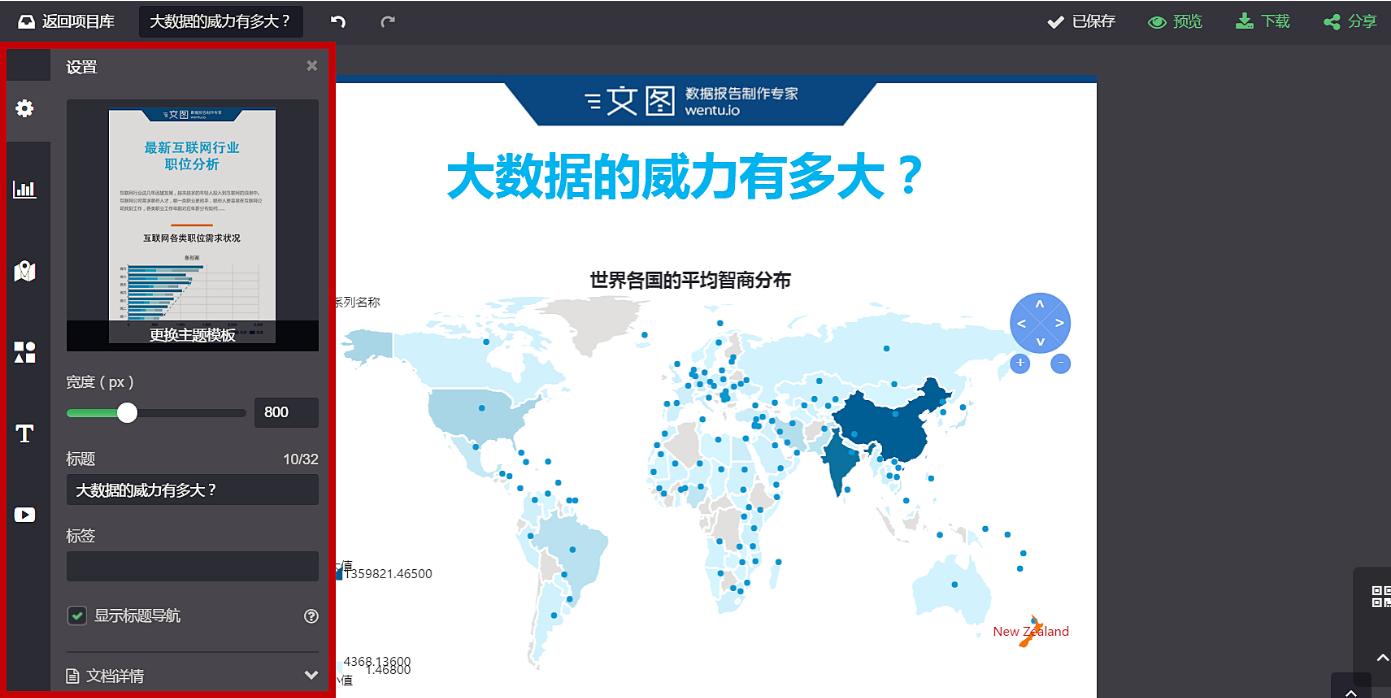This screenshot has width=1391, height=698.
Task: Click the right arrow on map navigator
Action: click(1060, 323)
